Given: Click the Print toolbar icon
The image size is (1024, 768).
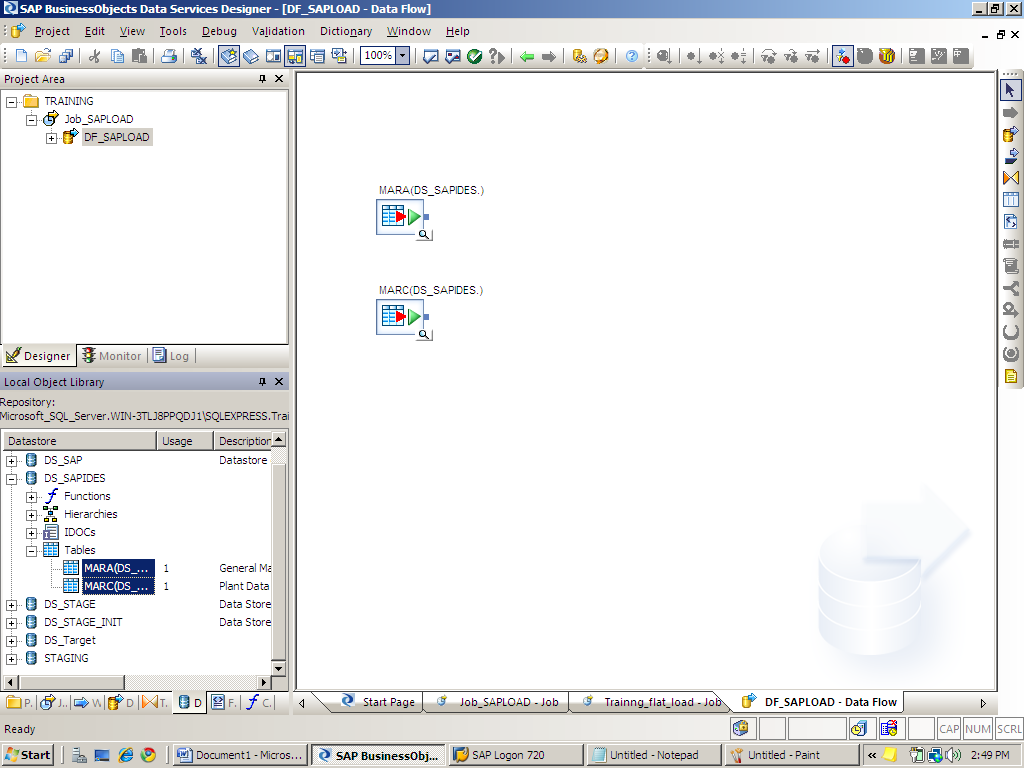Looking at the screenshot, I should coord(169,56).
